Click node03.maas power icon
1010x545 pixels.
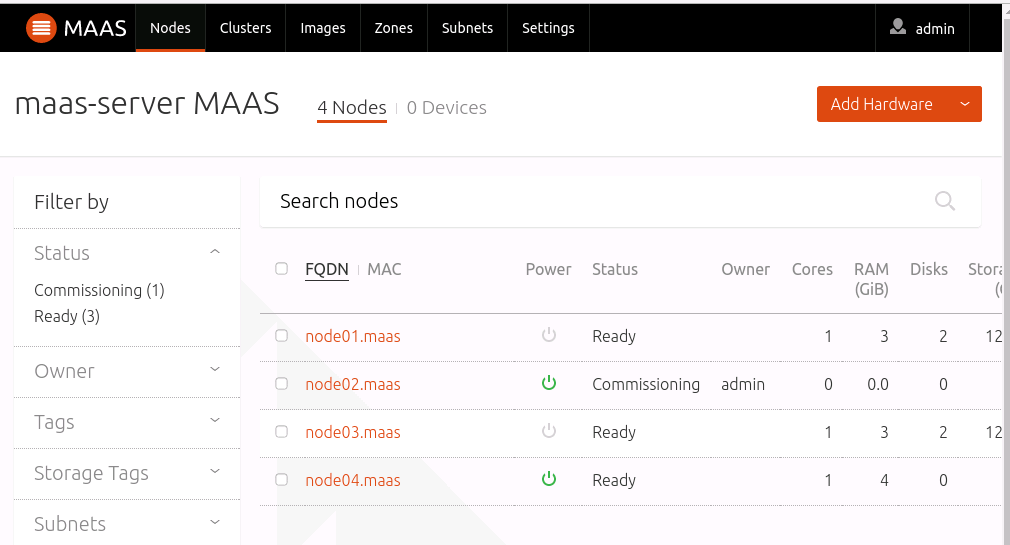(549, 431)
